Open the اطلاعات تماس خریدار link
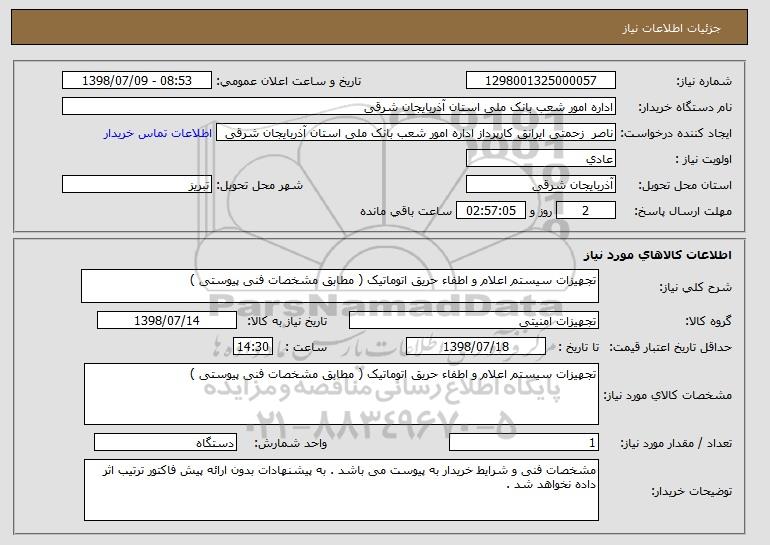 click(158, 133)
